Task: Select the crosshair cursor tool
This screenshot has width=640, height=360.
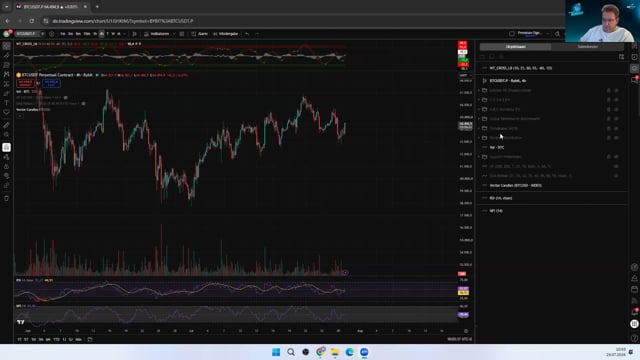Action: (7, 46)
